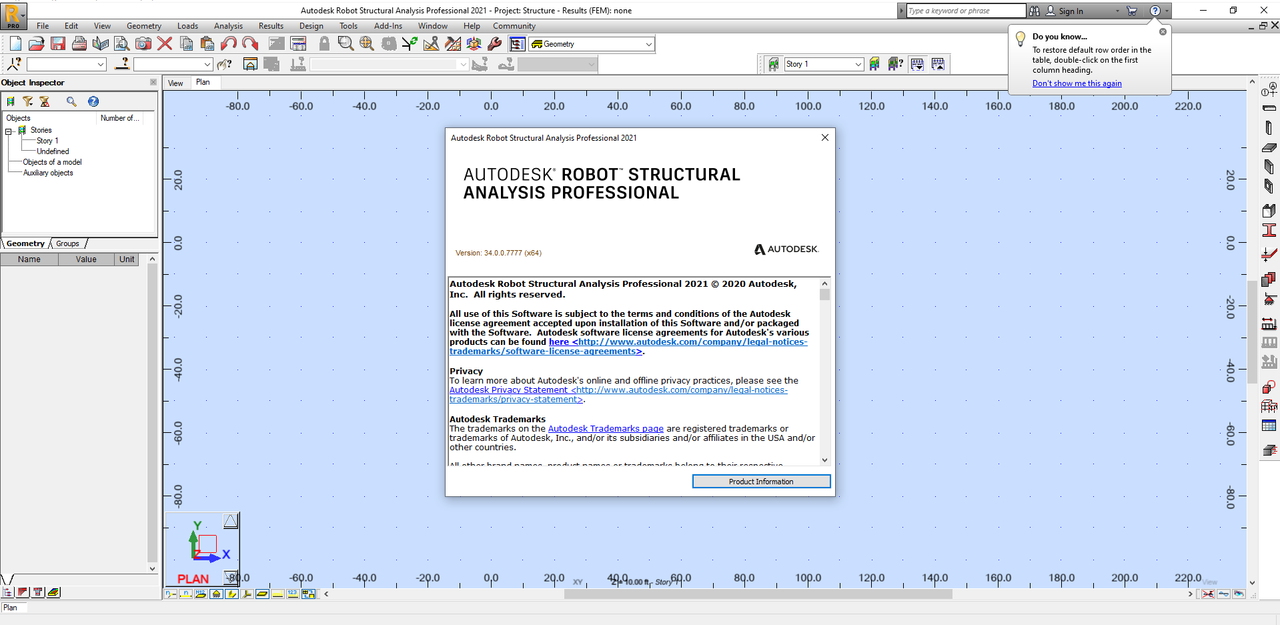Click Don't show me this again link

[x=1077, y=84]
